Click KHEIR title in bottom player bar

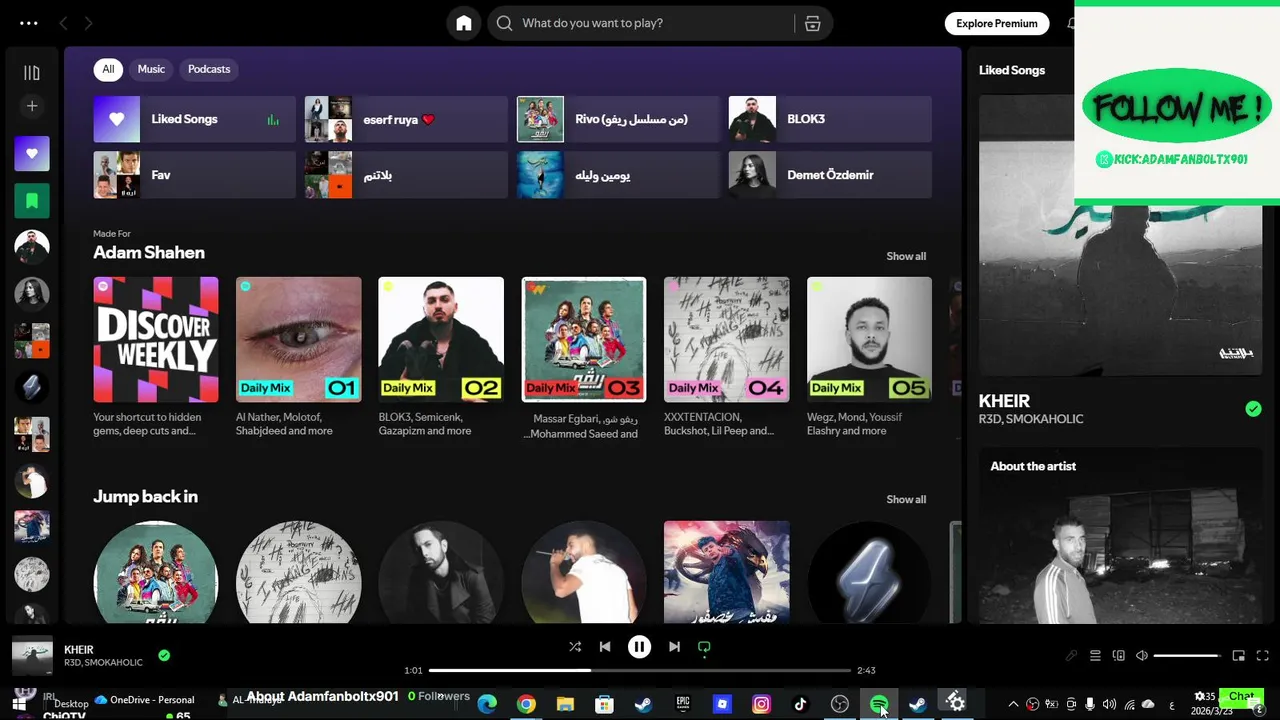79,650
